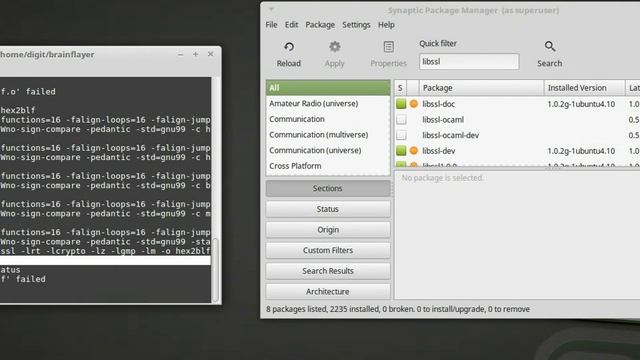Show the Search Results view
The height and width of the screenshot is (360, 640).
pos(328,271)
